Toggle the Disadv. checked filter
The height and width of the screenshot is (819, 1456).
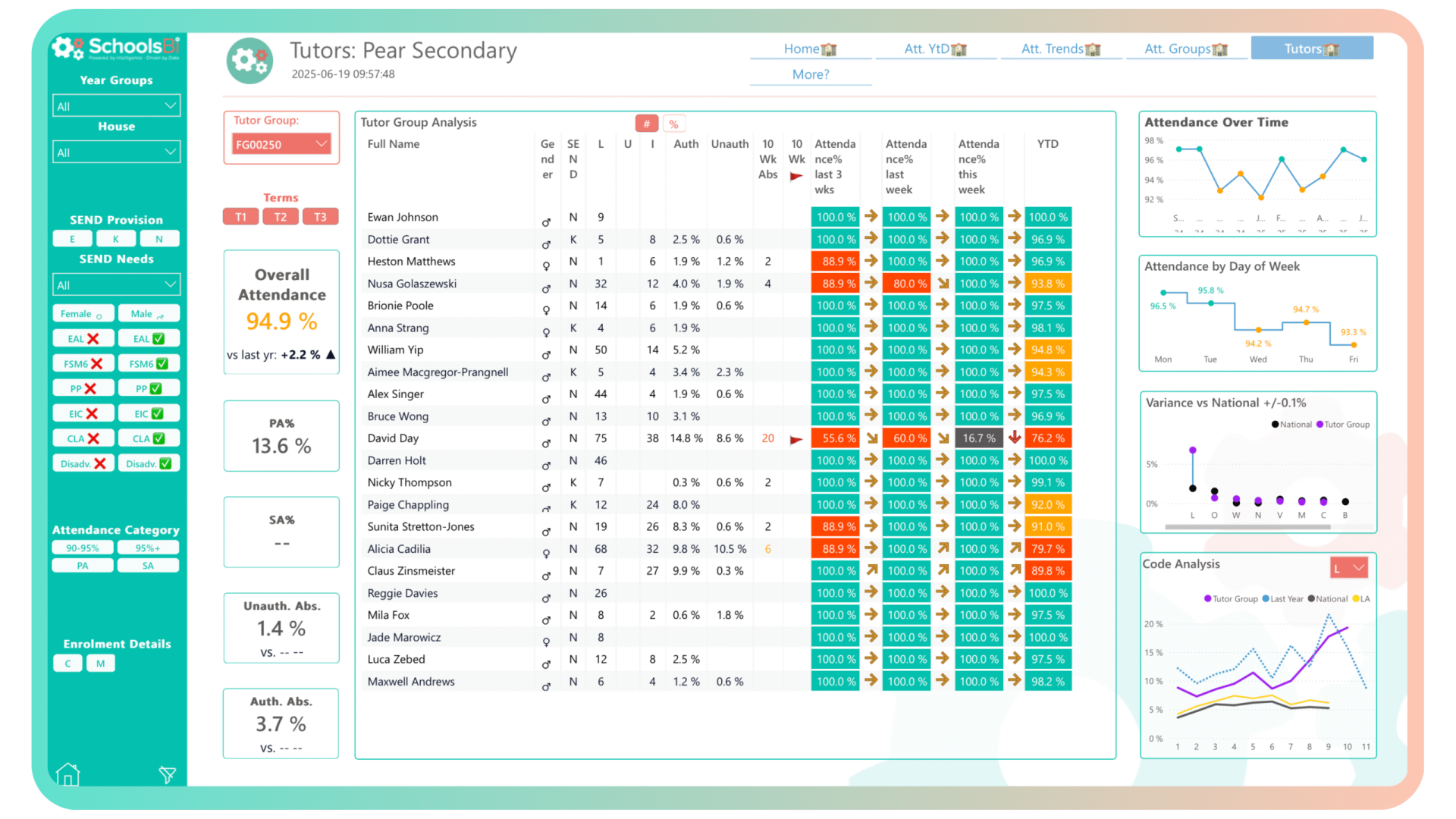coord(149,463)
